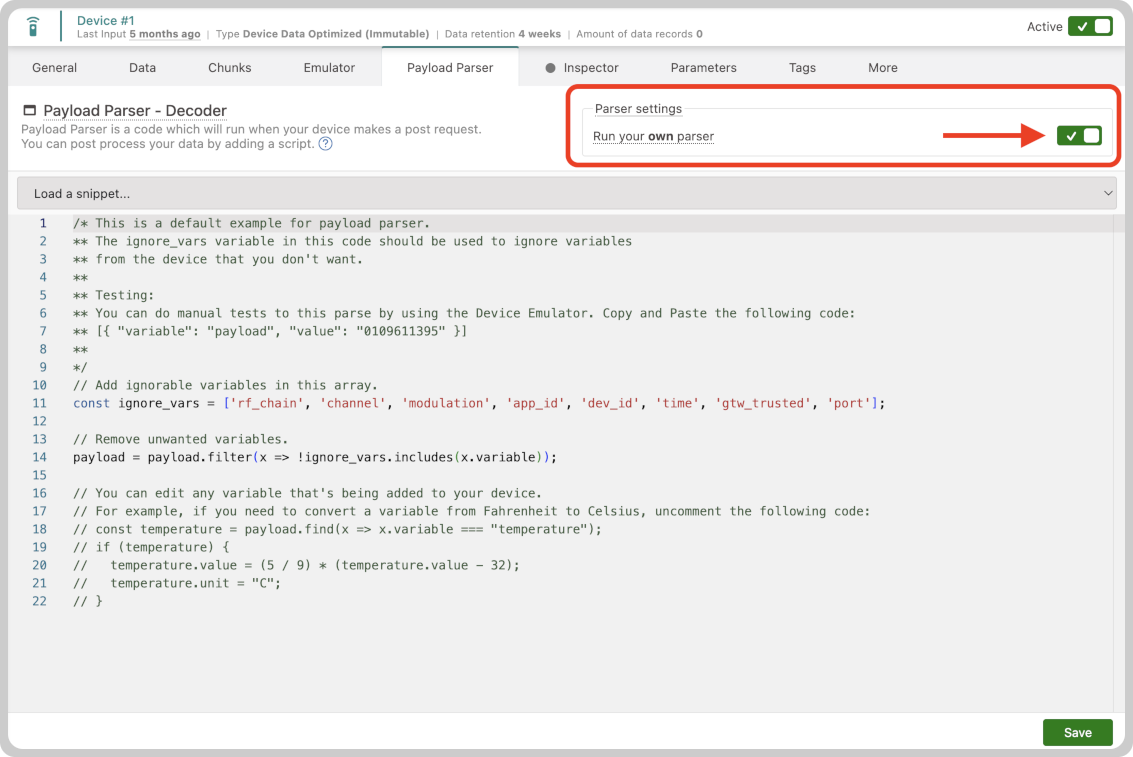Toggle the Active device switch
Screen dimensions: 1133x757
point(1090,27)
